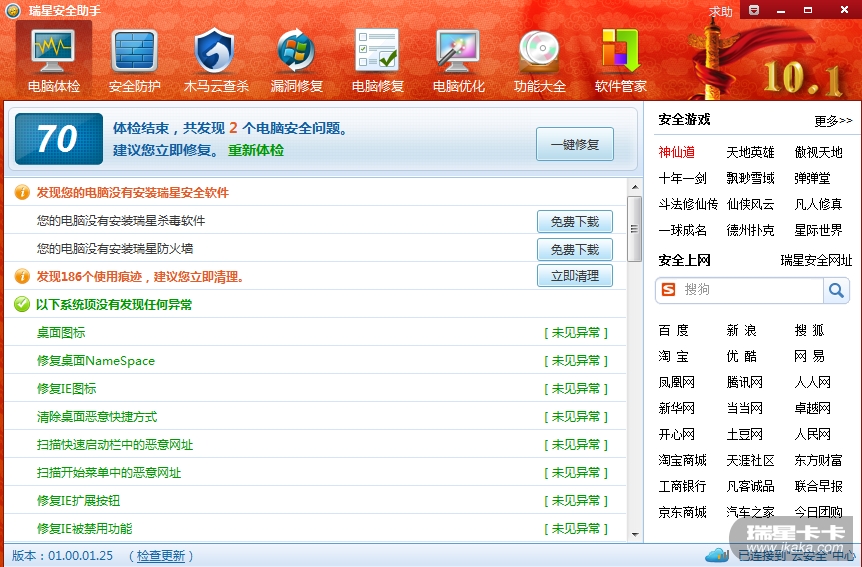Select the 清除桌面恶意快捷方式 row

(316, 416)
